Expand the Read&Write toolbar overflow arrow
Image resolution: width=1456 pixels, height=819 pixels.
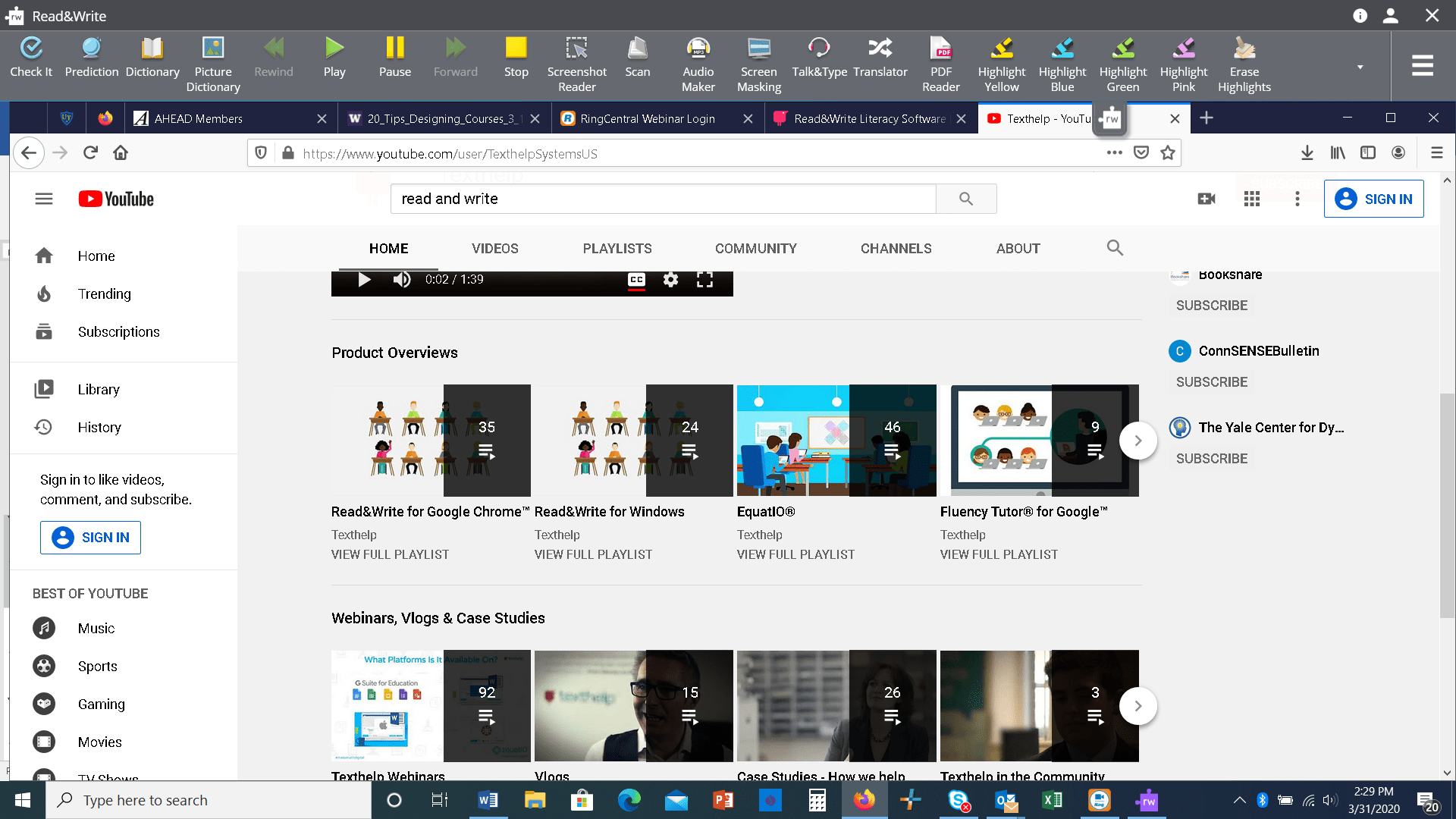[1360, 67]
